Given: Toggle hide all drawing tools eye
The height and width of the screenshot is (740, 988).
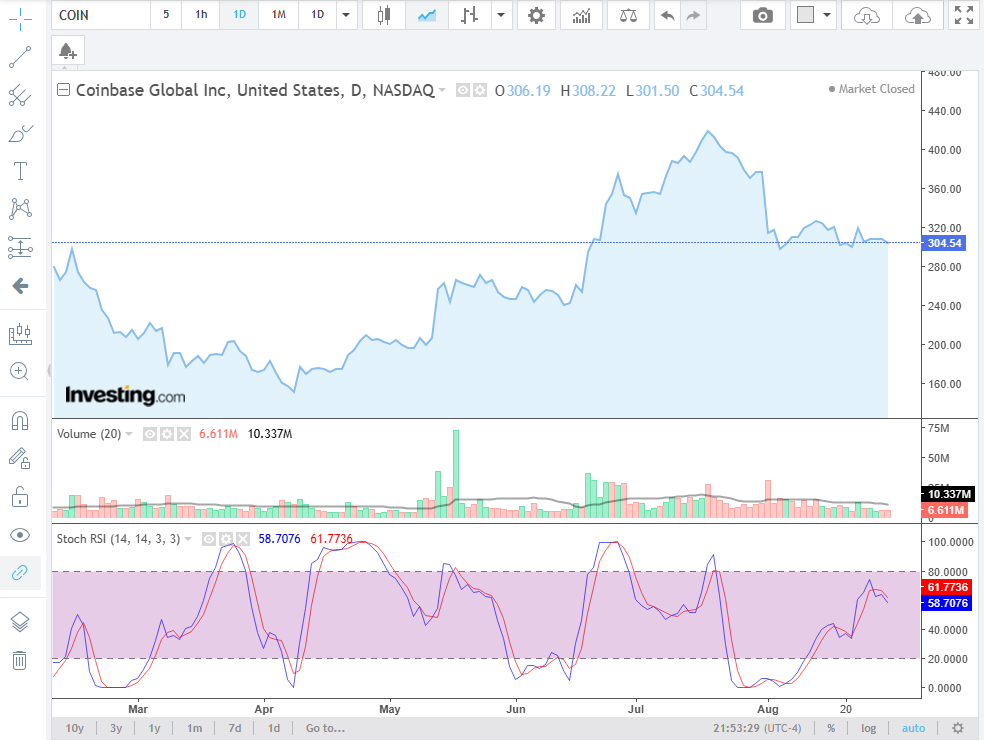Looking at the screenshot, I should (x=20, y=535).
